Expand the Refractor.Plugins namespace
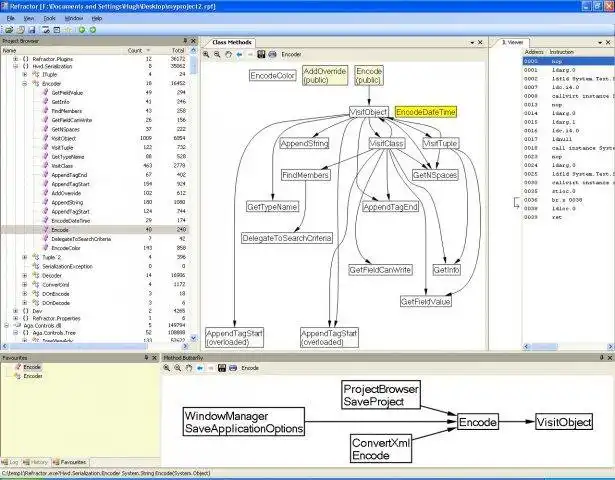This screenshot has width=615, height=480. coord(16,59)
